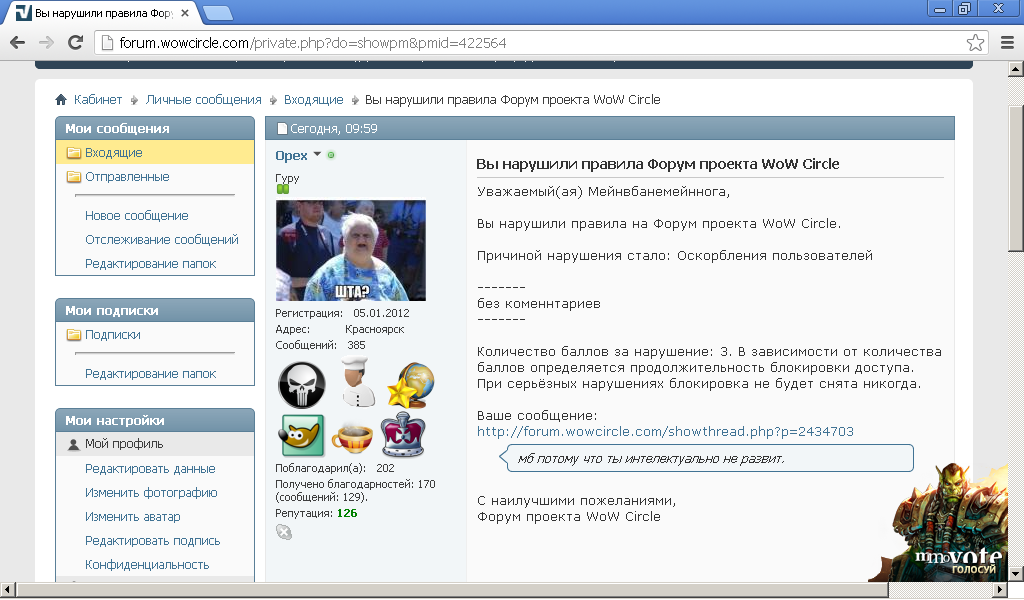This screenshot has width=1024, height=600.
Task: Open Мой профиль in settings
Action: 124,444
